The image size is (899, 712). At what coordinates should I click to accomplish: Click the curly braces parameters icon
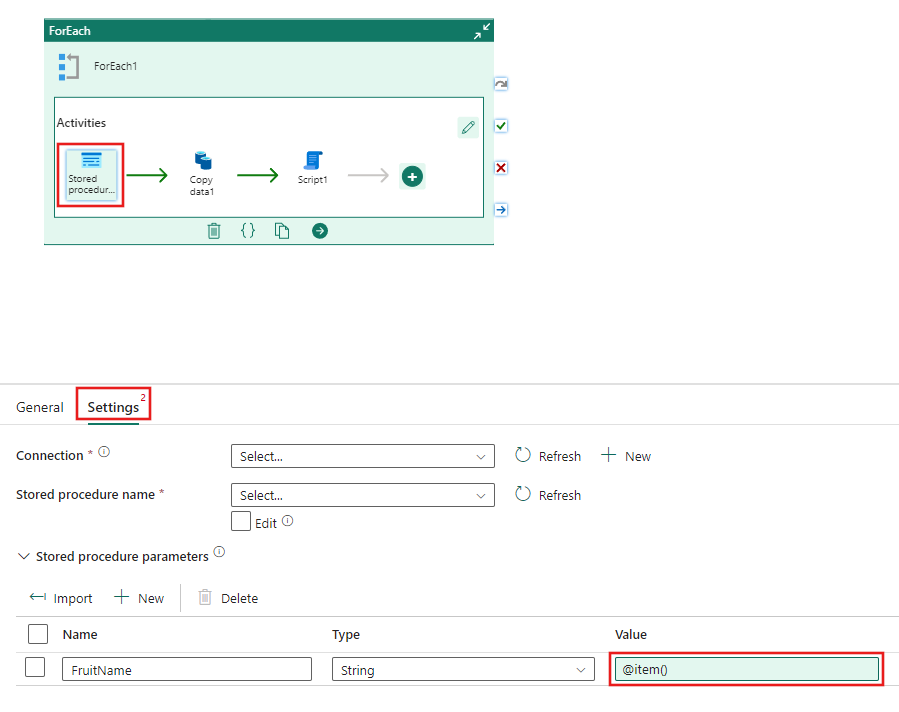248,230
